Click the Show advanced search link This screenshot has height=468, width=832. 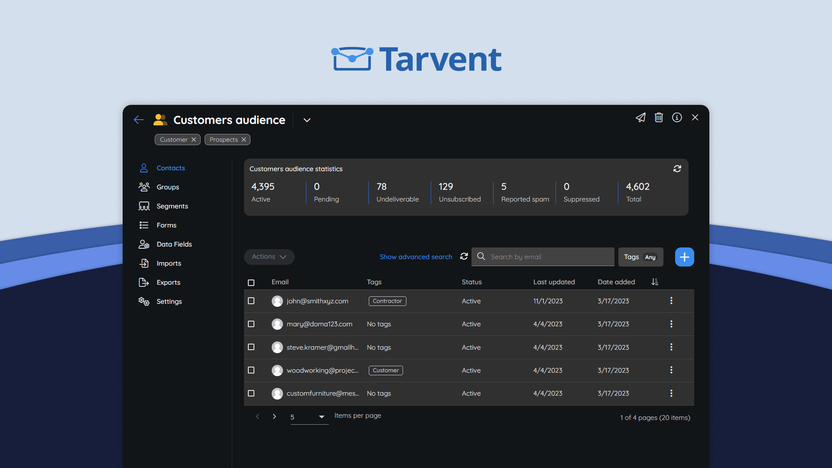[415, 257]
